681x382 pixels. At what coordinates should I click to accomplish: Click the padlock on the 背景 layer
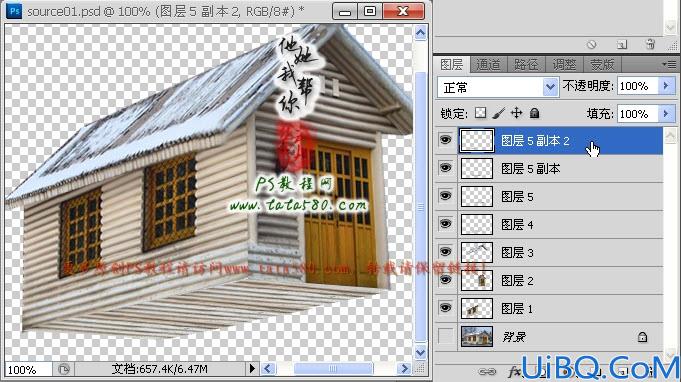[x=642, y=337]
